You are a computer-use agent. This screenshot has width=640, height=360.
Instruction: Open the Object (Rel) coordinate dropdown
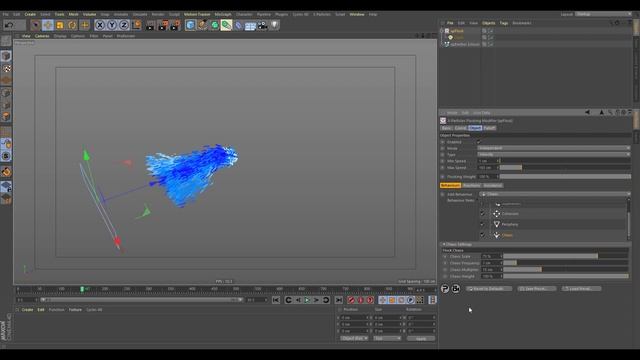(x=354, y=338)
